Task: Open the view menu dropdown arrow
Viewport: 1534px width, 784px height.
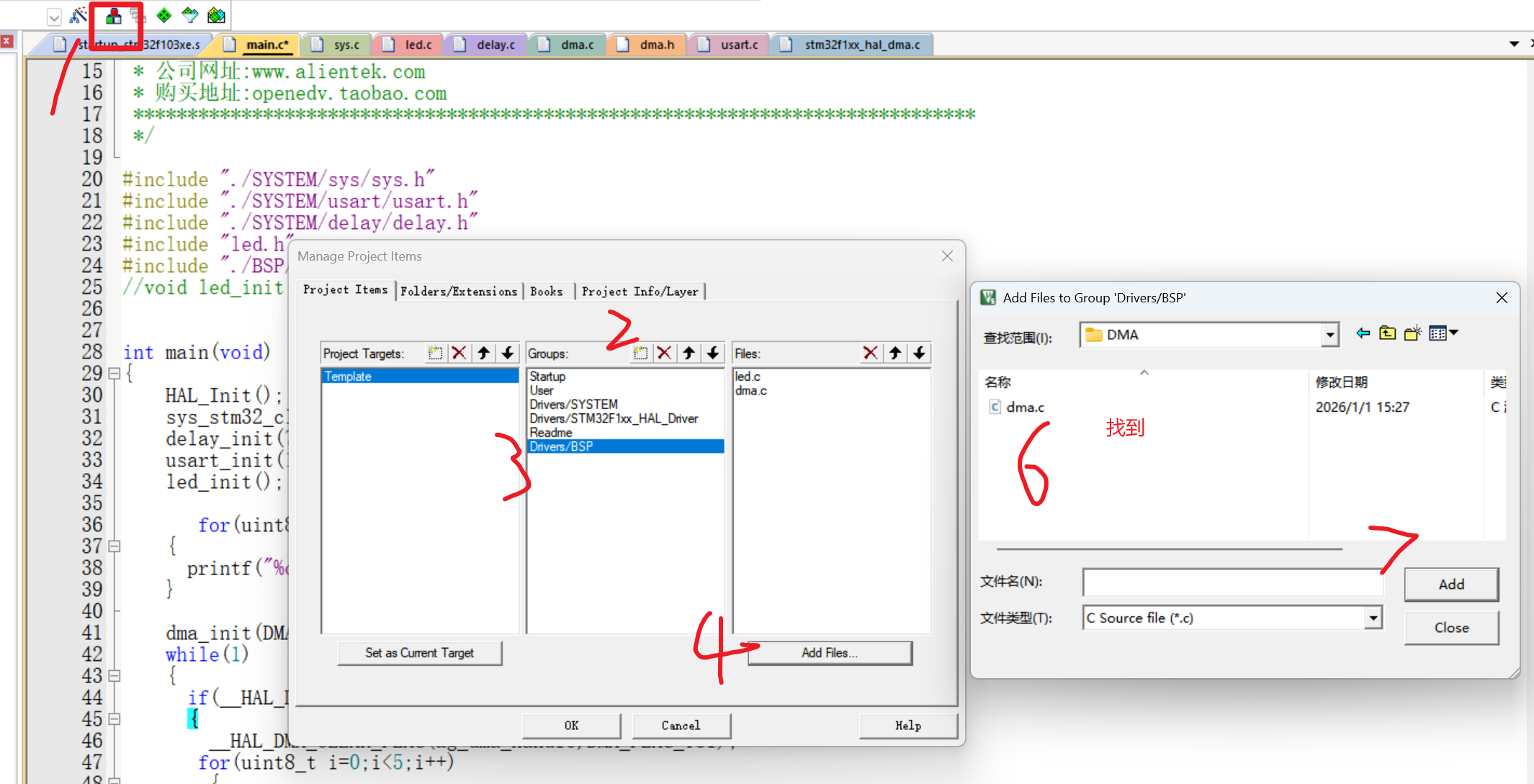Action: click(1454, 333)
